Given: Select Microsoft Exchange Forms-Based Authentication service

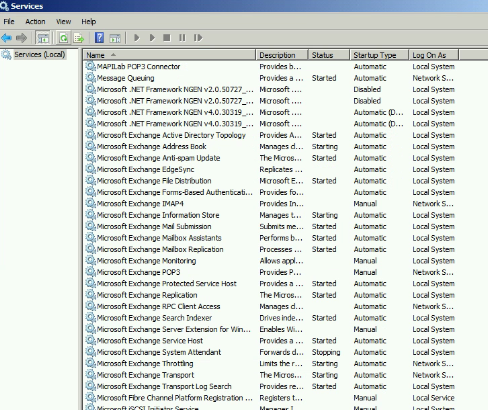Looking at the screenshot, I should click(175, 192).
